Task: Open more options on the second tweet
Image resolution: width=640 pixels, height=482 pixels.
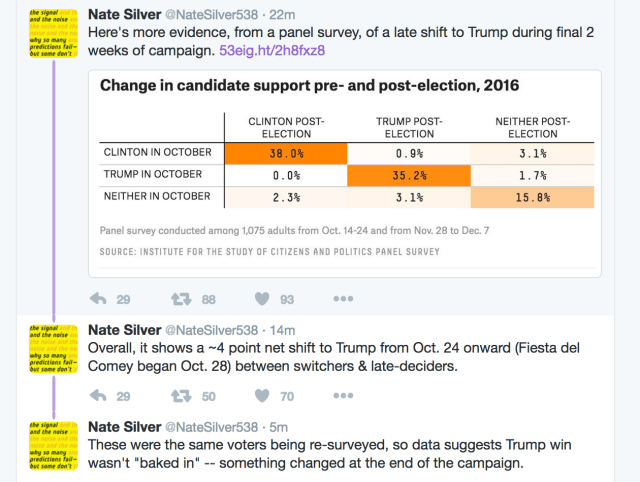Action: click(343, 396)
